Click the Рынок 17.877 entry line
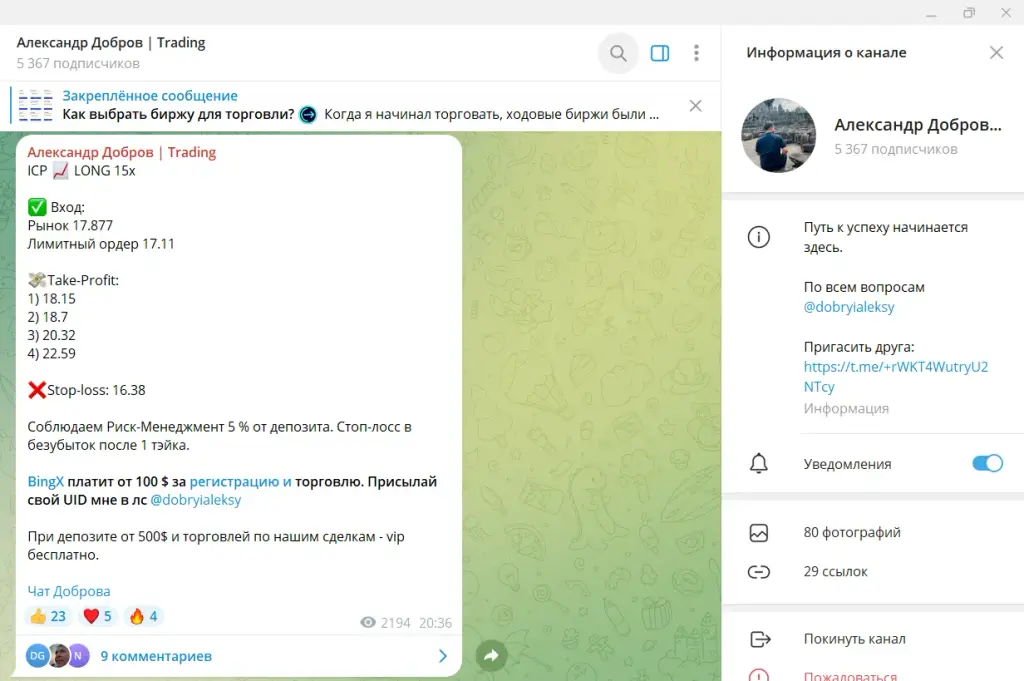 [x=70, y=225]
